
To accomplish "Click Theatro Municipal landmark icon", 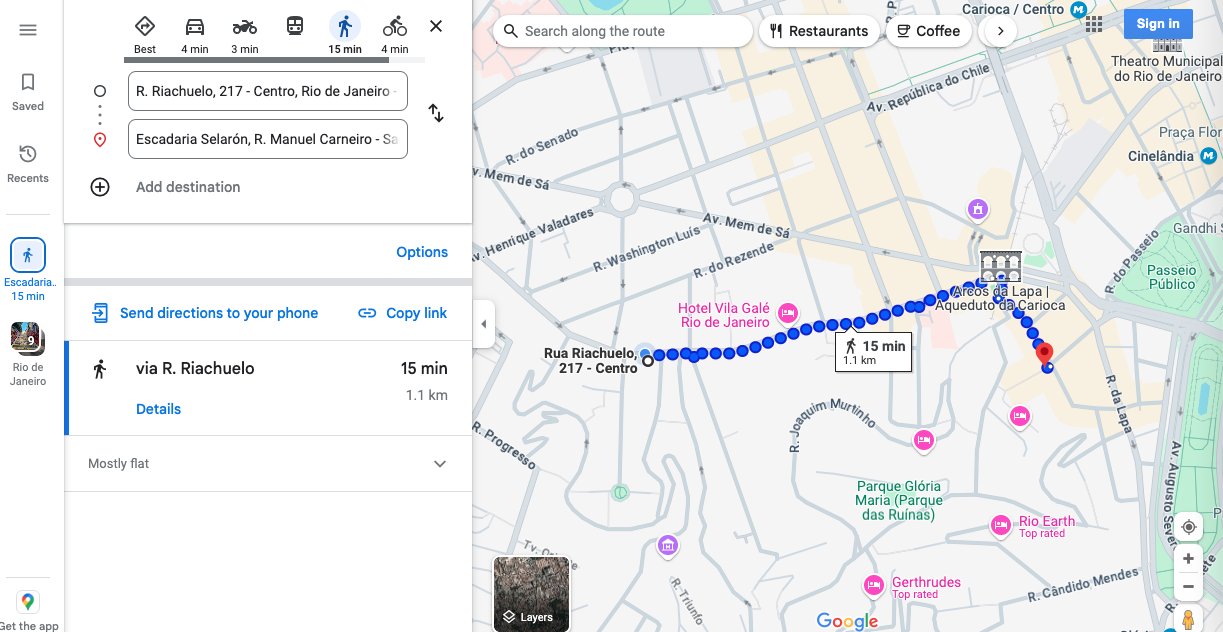I will pyautogui.click(x=1167, y=45).
